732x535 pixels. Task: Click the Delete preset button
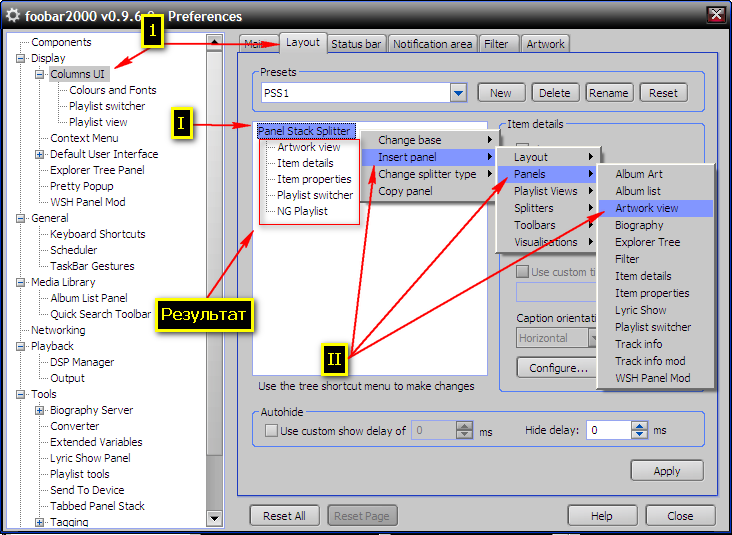pos(555,93)
